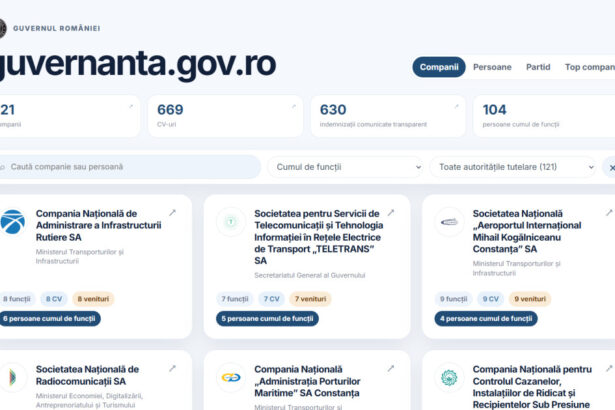
Task: Open external link arrow on TELETRANS card
Action: point(391,213)
